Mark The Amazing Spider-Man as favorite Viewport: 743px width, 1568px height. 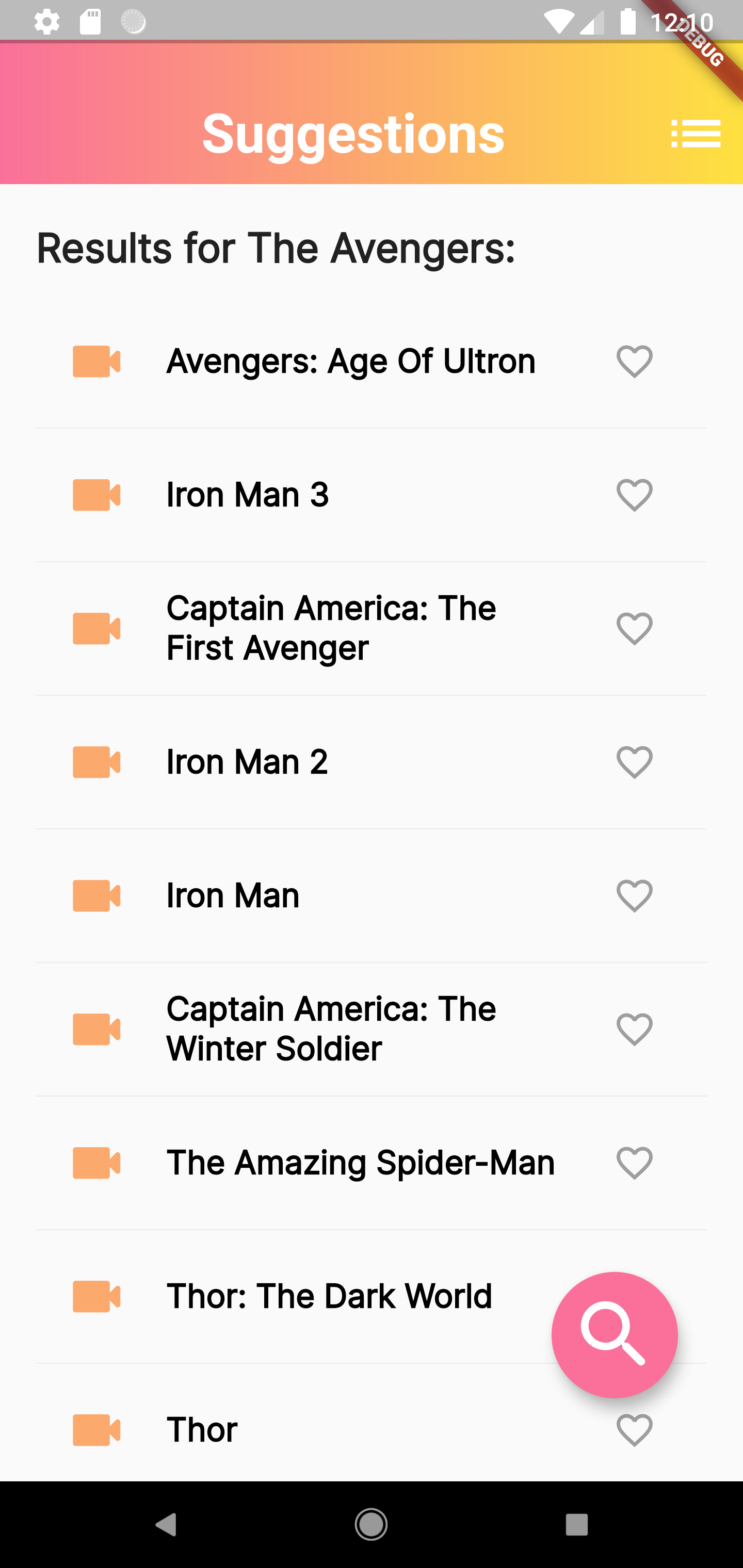point(634,1163)
